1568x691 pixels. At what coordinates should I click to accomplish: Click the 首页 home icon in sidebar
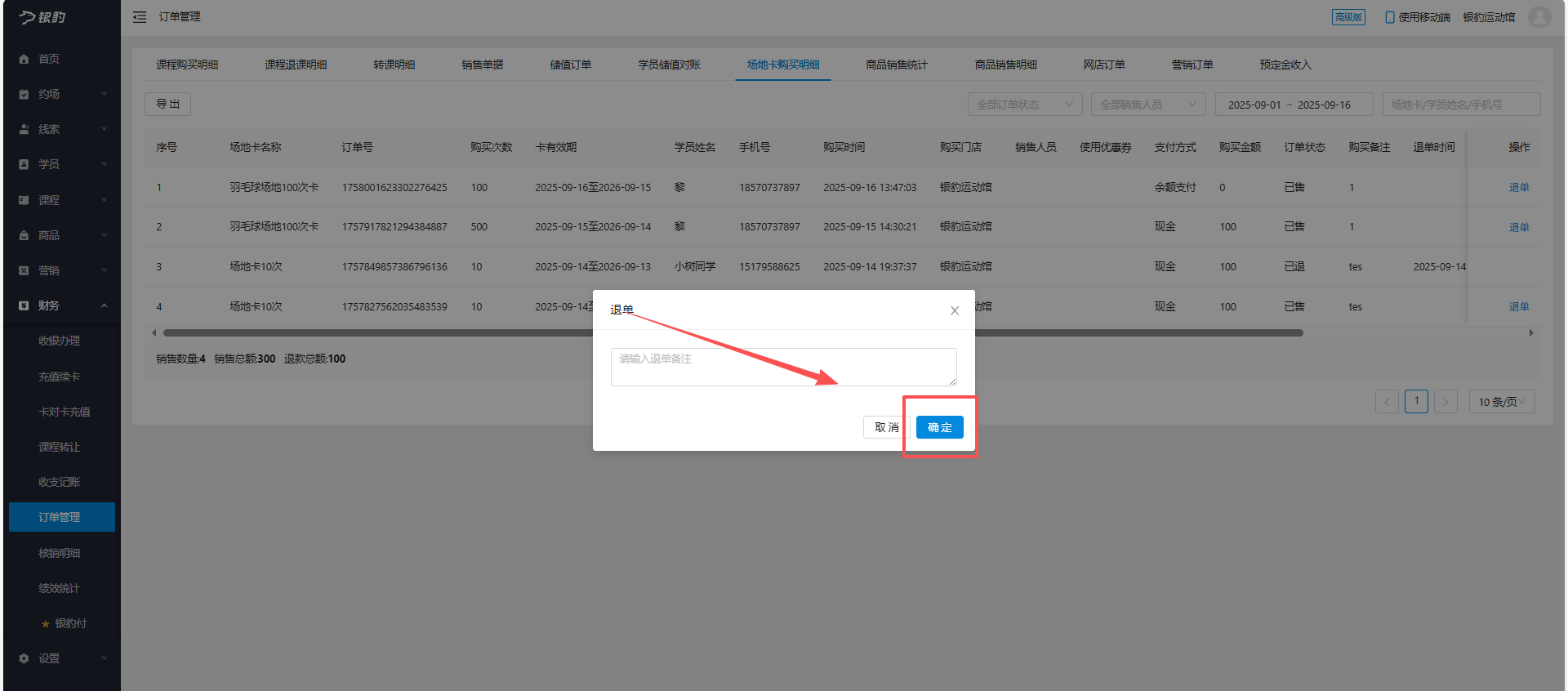pyautogui.click(x=24, y=59)
